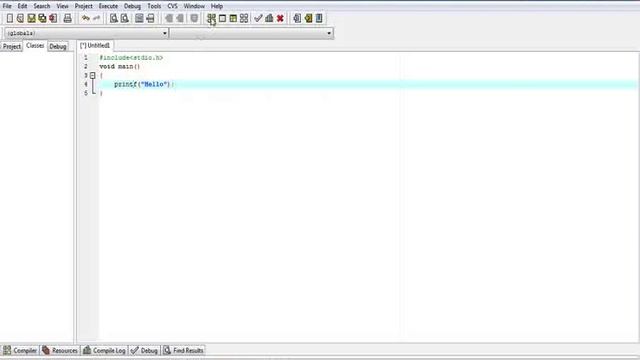The width and height of the screenshot is (640, 360).
Task: Open the Debug bottom panel tab
Action: 144,350
